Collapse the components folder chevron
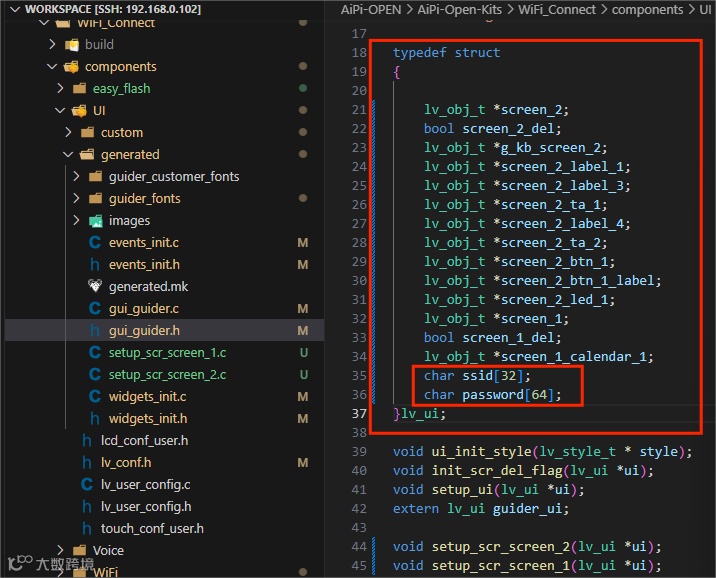The image size is (716, 578). click(x=52, y=67)
